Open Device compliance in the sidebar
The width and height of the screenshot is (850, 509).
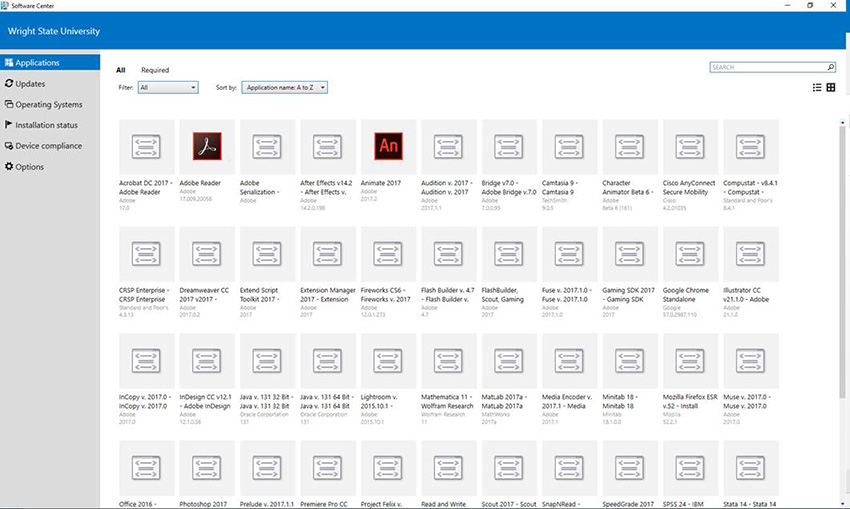50,146
